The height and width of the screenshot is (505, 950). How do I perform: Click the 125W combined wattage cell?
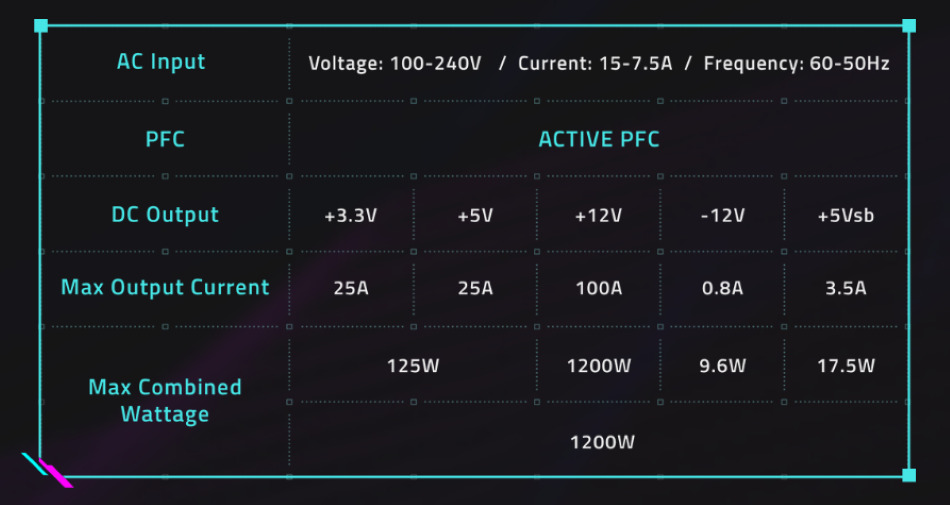(413, 365)
